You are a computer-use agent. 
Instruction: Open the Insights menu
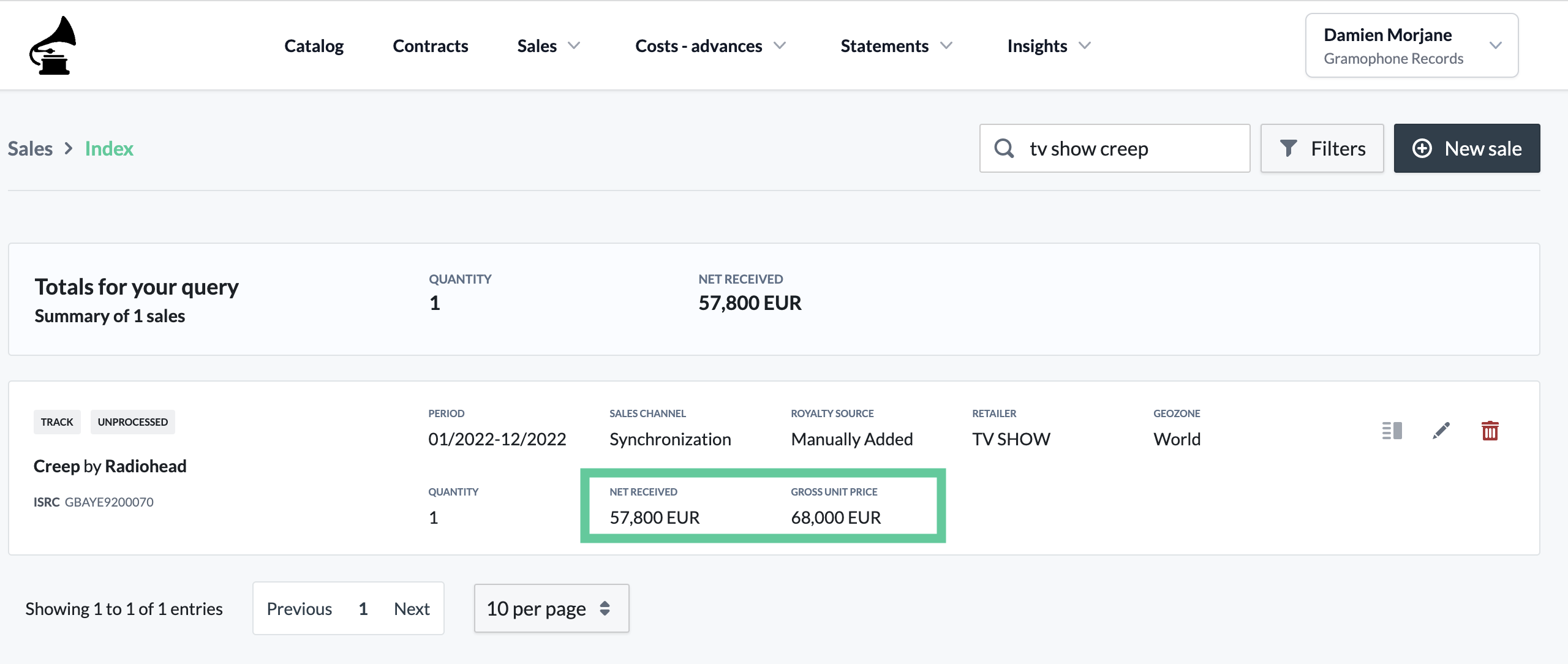[x=1049, y=44]
